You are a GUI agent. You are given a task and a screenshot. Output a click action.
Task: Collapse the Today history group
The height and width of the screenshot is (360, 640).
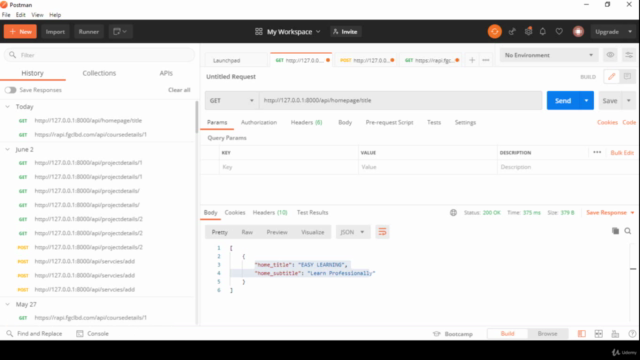tap(7, 107)
